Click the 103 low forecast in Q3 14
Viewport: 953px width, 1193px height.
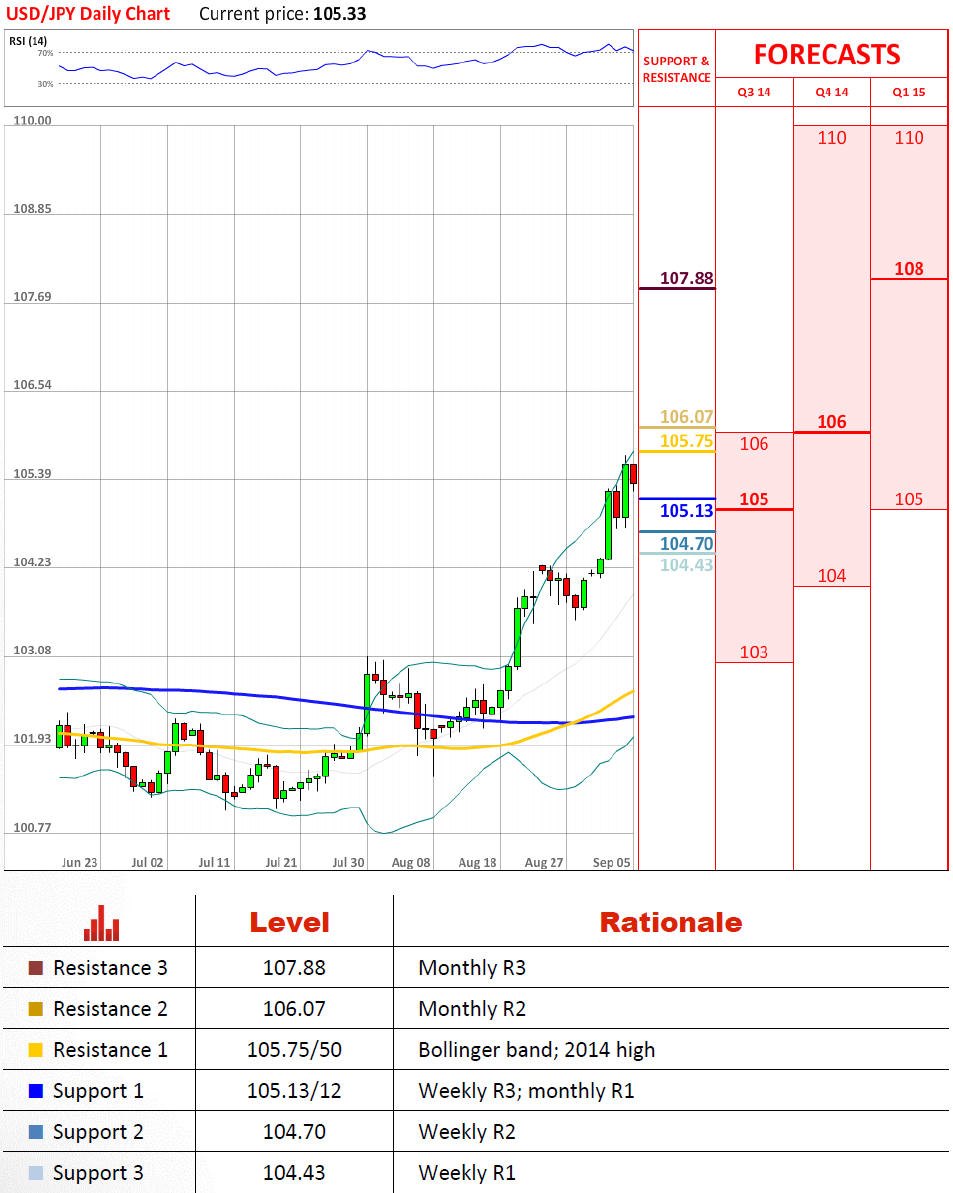pos(754,653)
